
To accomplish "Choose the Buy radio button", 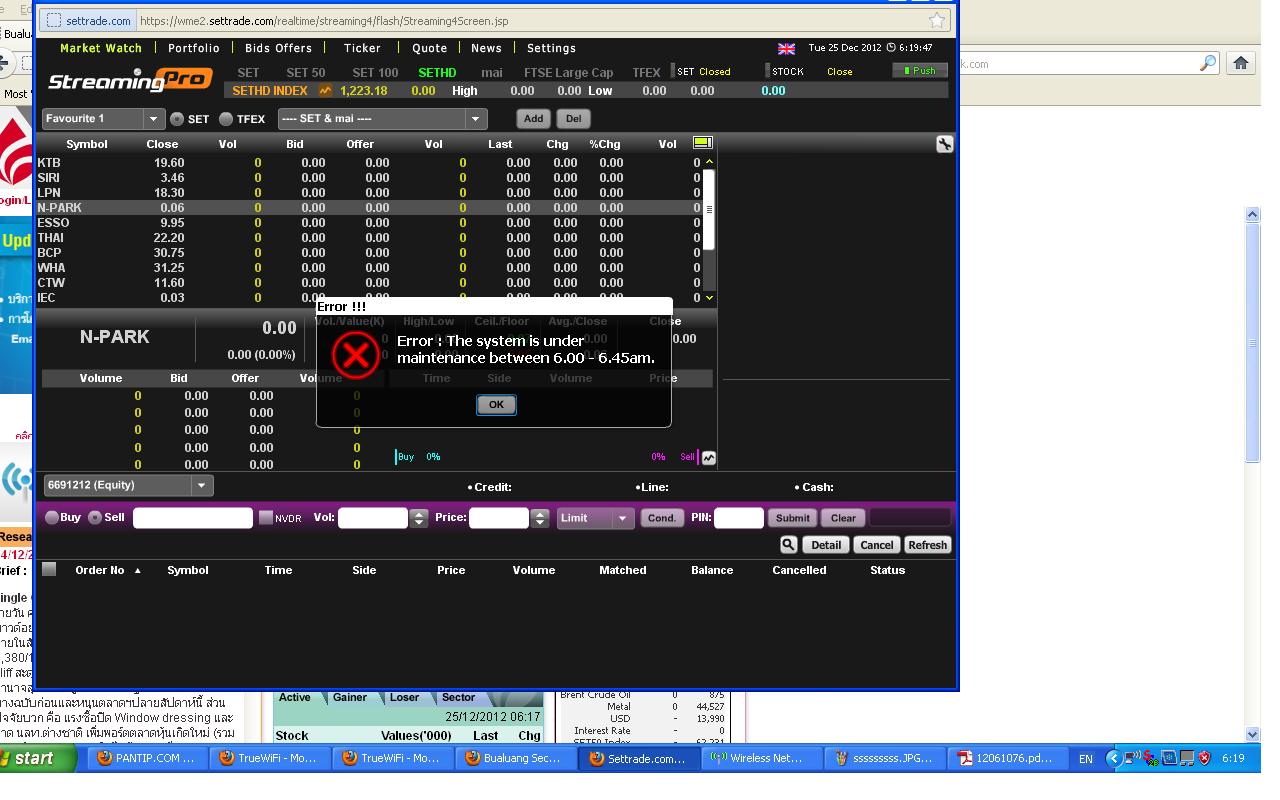I will 52,518.
